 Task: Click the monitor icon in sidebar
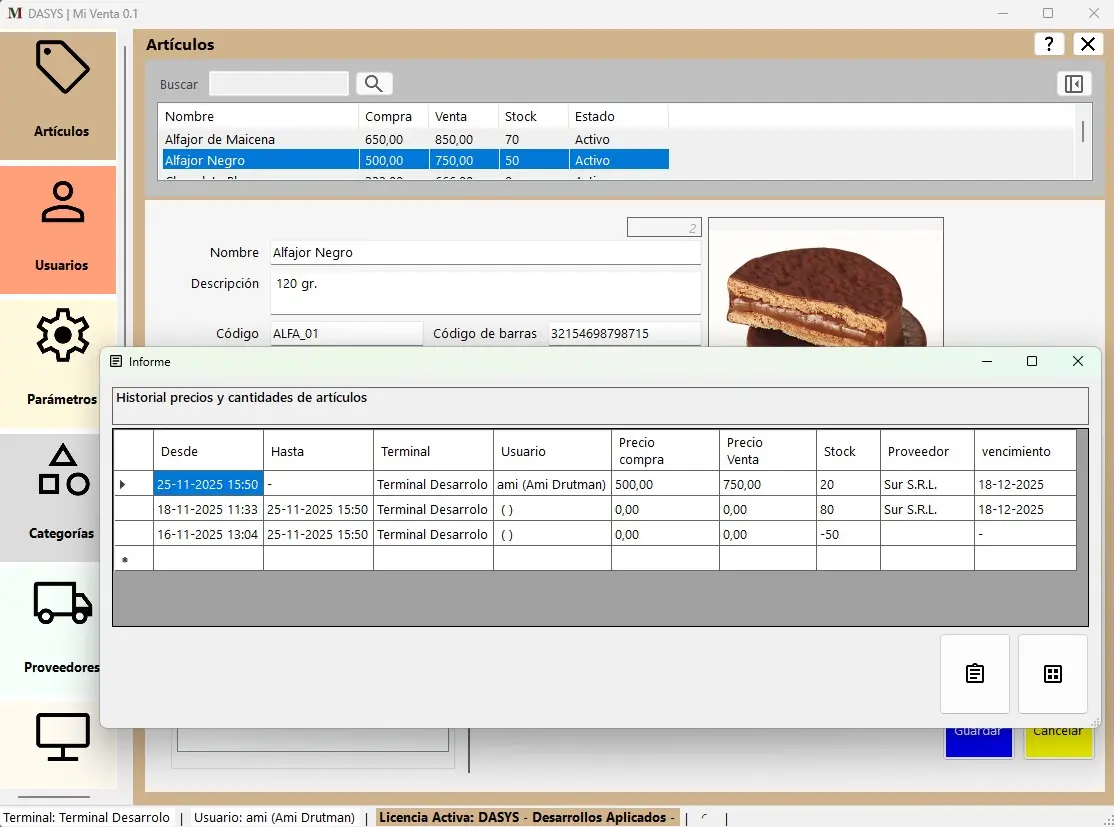(x=62, y=737)
